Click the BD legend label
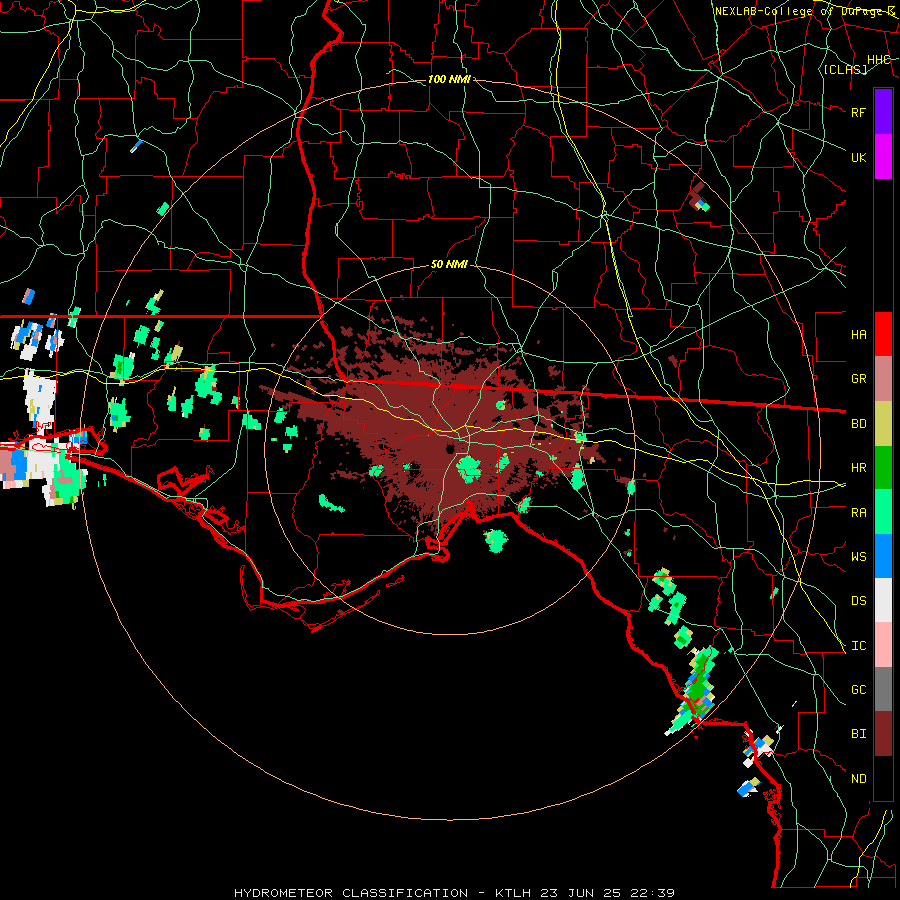The height and width of the screenshot is (900, 900). [858, 424]
